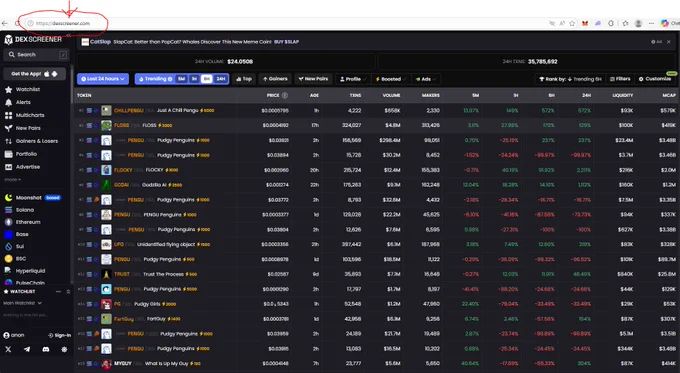Select Hyperliquid chain in sidebar
The width and height of the screenshot is (680, 373).
[x=25, y=271]
